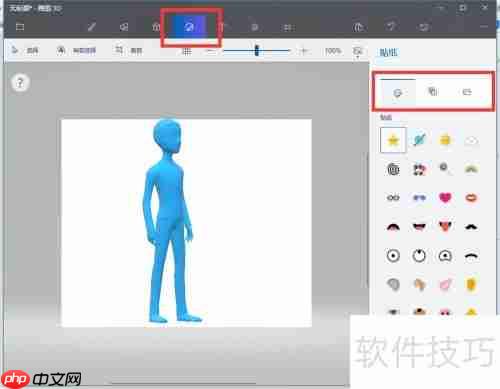
Task: Open the question mark help button
Action: (x=20, y=82)
